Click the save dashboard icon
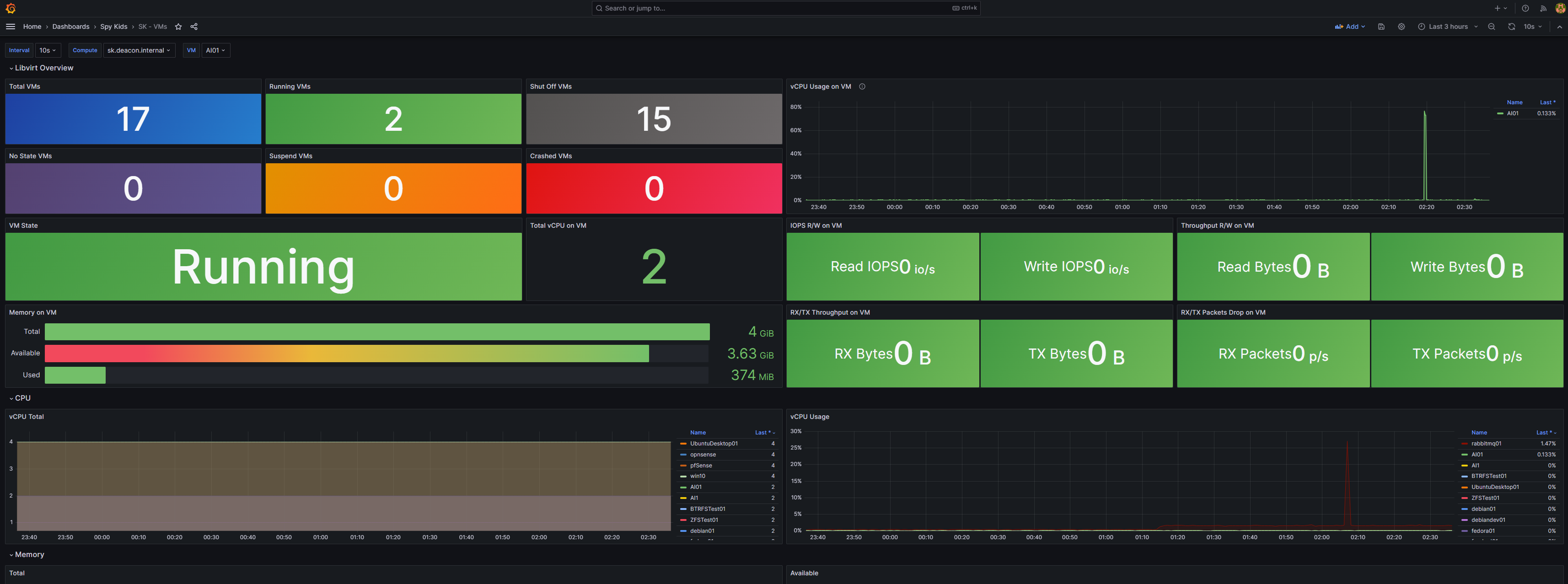Viewport: 1568px width, 584px height. [x=1381, y=27]
